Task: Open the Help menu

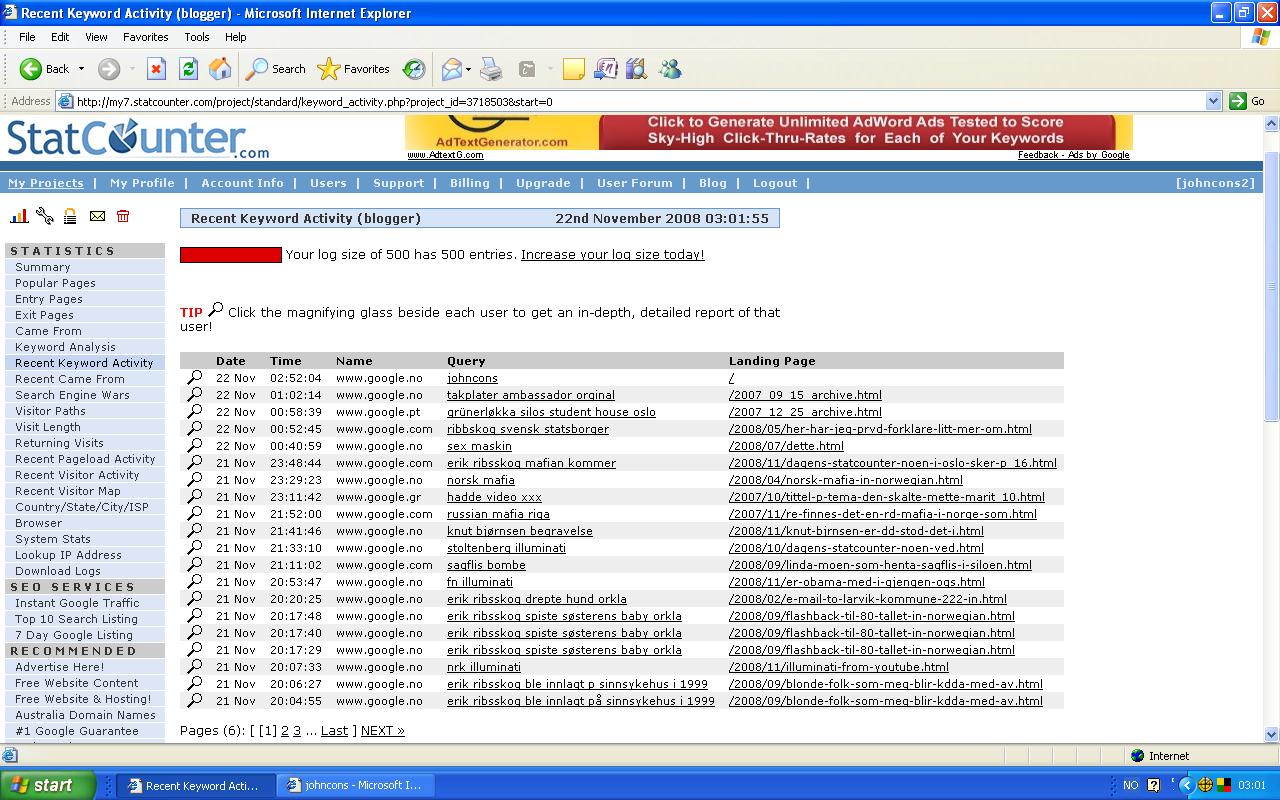Action: (236, 37)
